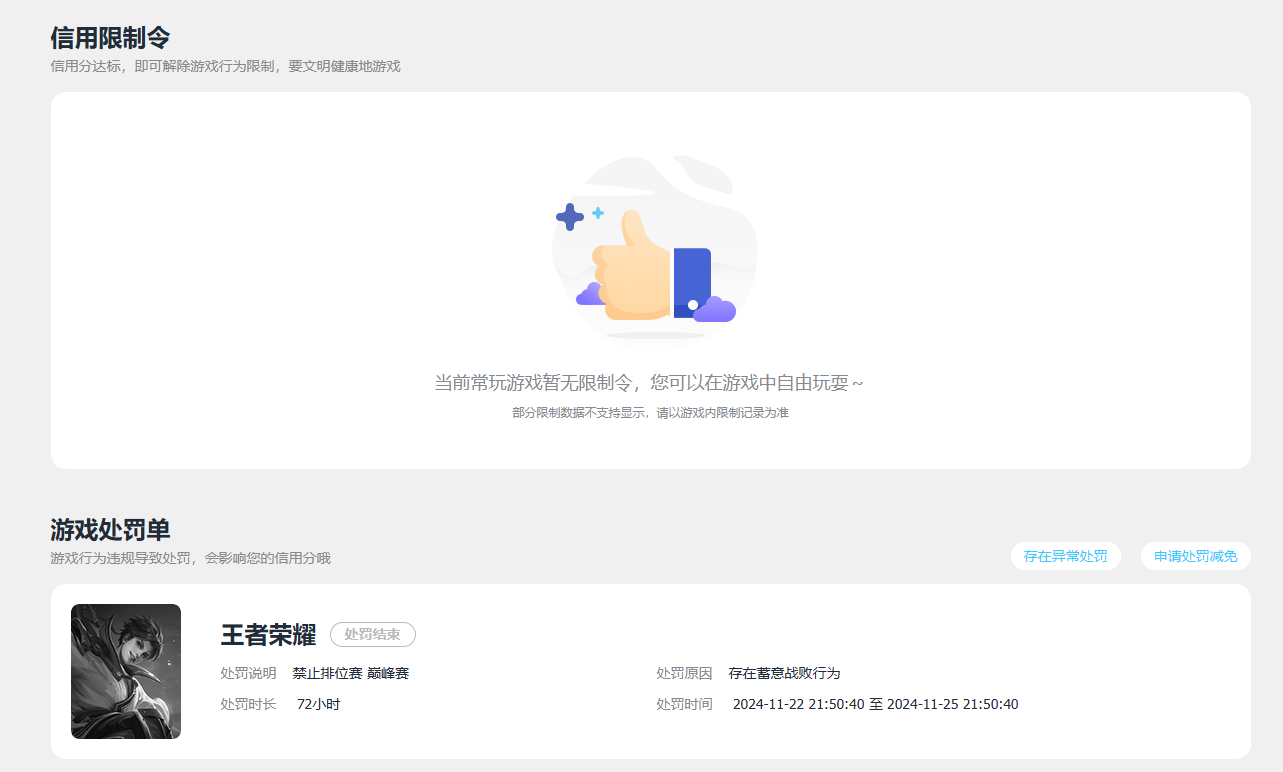
Task: Click the 游戏行为违规导致处罚 subtitle
Action: click(x=190, y=558)
